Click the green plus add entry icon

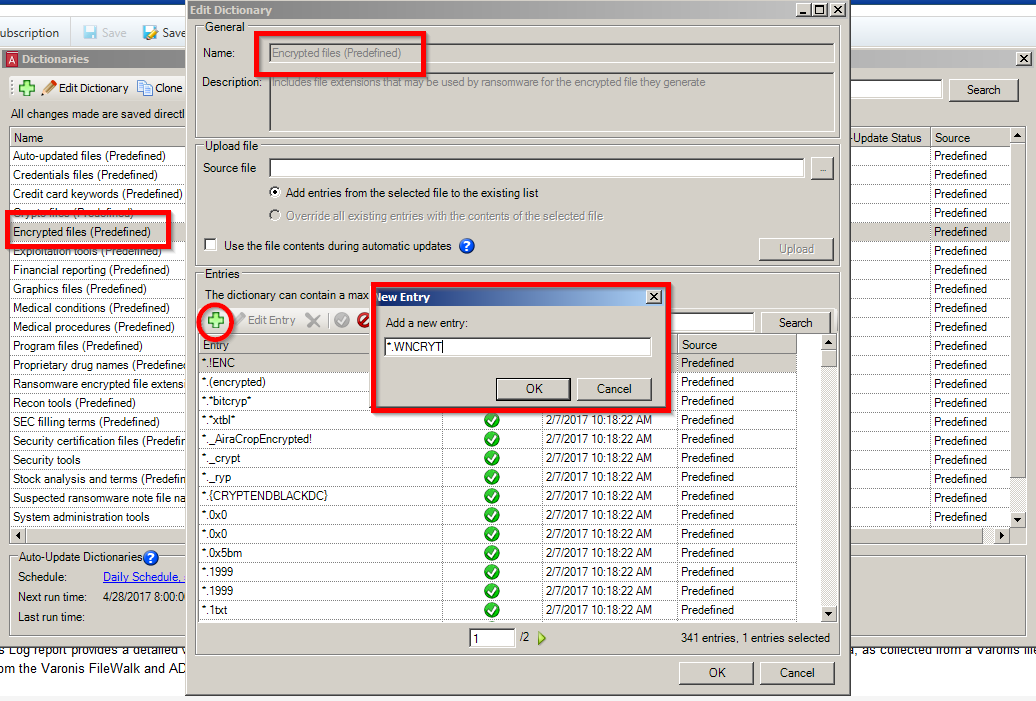215,321
